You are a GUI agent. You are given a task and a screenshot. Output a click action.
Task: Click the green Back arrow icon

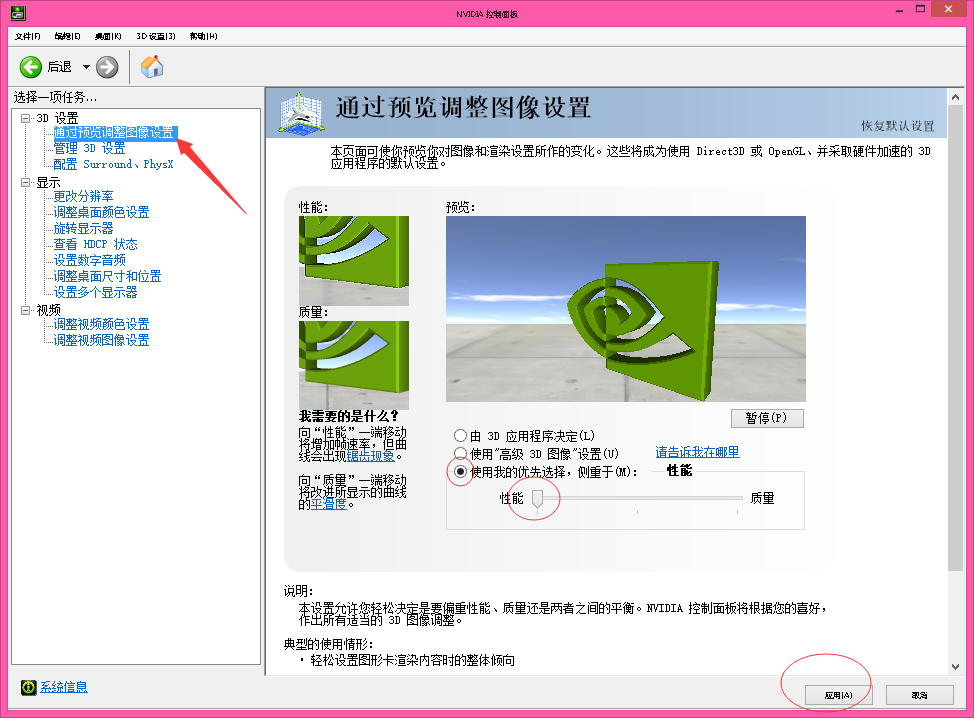pos(31,67)
